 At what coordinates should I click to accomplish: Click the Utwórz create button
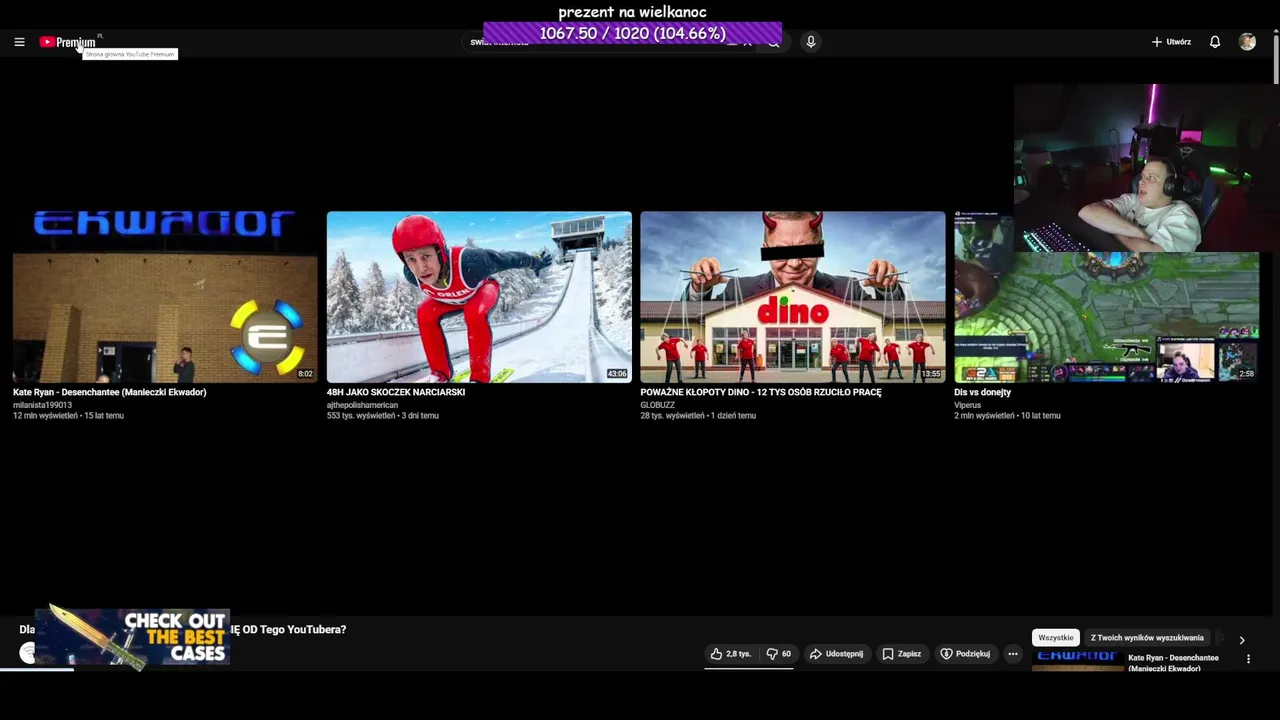click(1171, 42)
